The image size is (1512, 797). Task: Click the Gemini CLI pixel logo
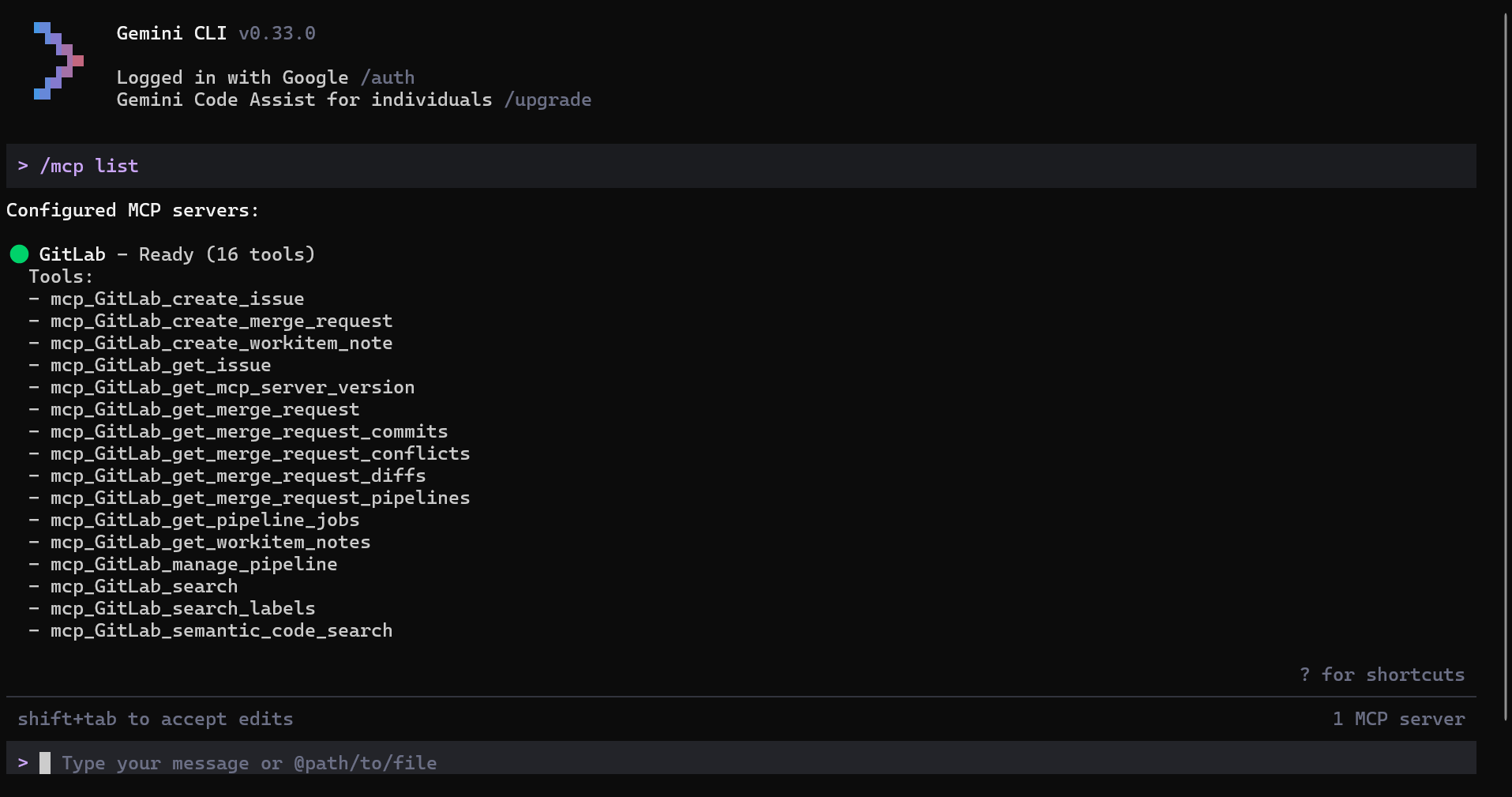[58, 61]
